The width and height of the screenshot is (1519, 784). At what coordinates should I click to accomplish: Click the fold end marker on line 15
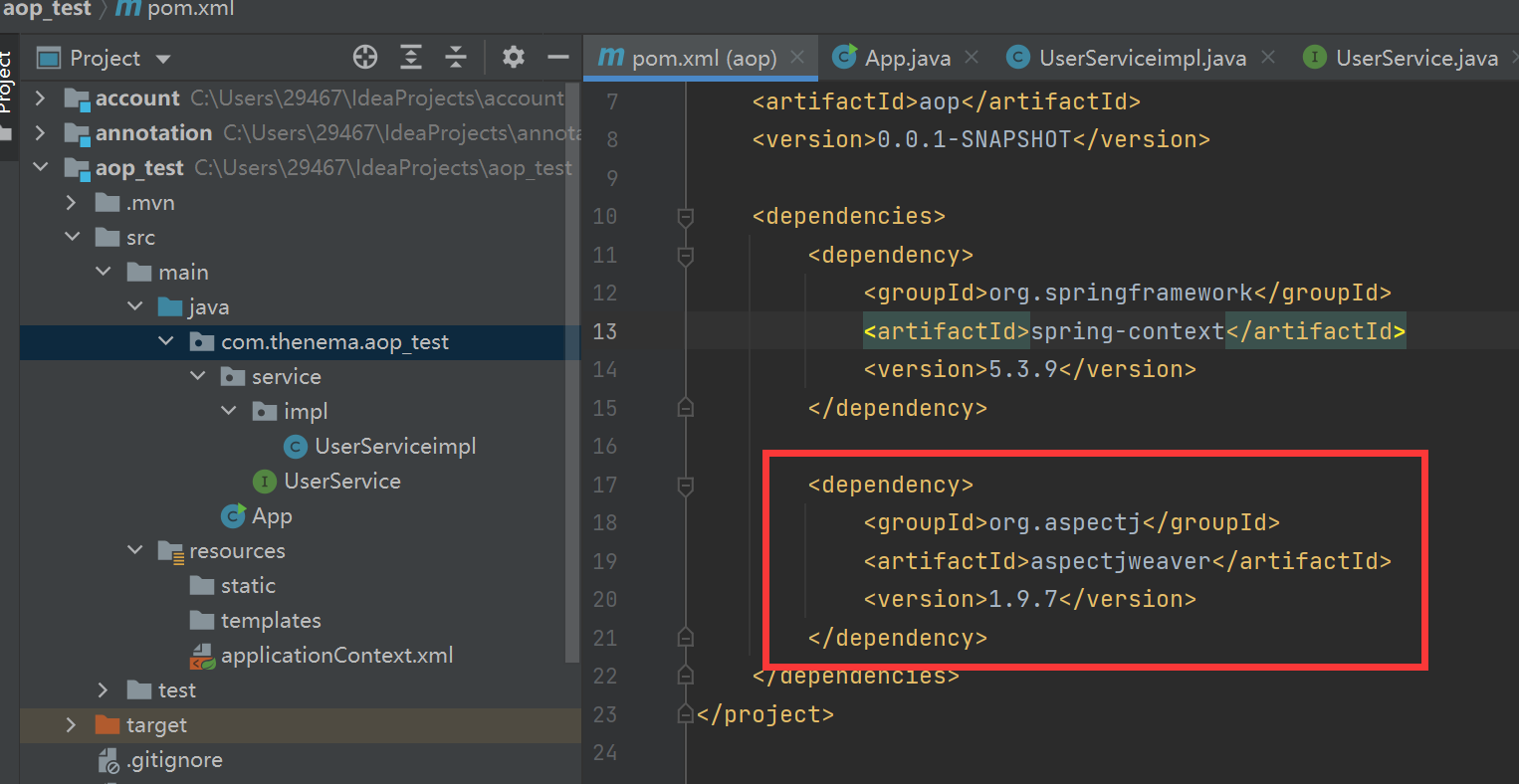pos(685,408)
